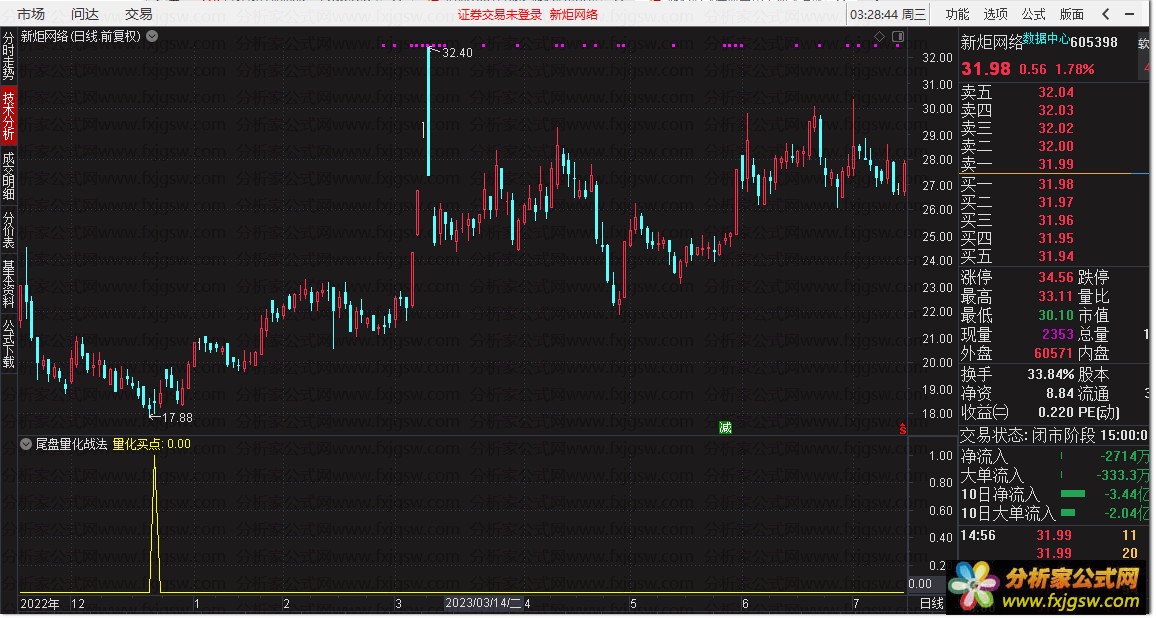Open the 市场 menu
This screenshot has height=618, width=1156.
[x=30, y=14]
